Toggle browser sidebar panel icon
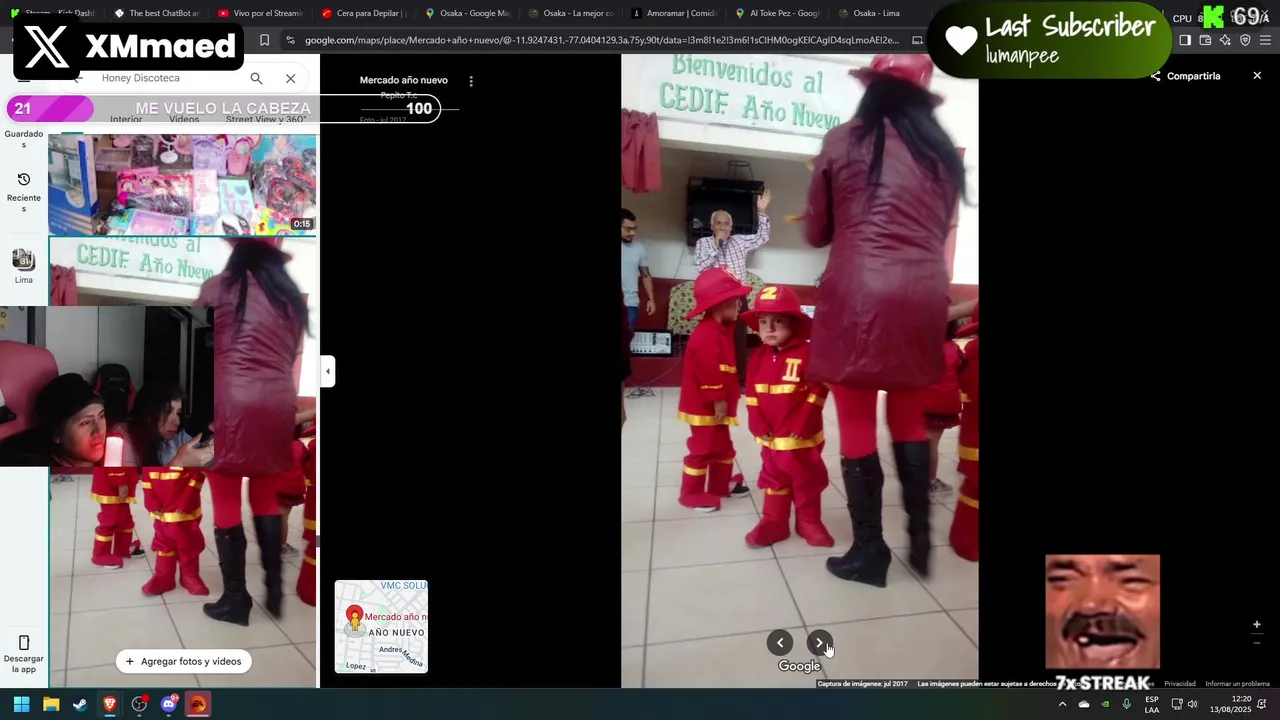The height and width of the screenshot is (720, 1280). click(1185, 40)
